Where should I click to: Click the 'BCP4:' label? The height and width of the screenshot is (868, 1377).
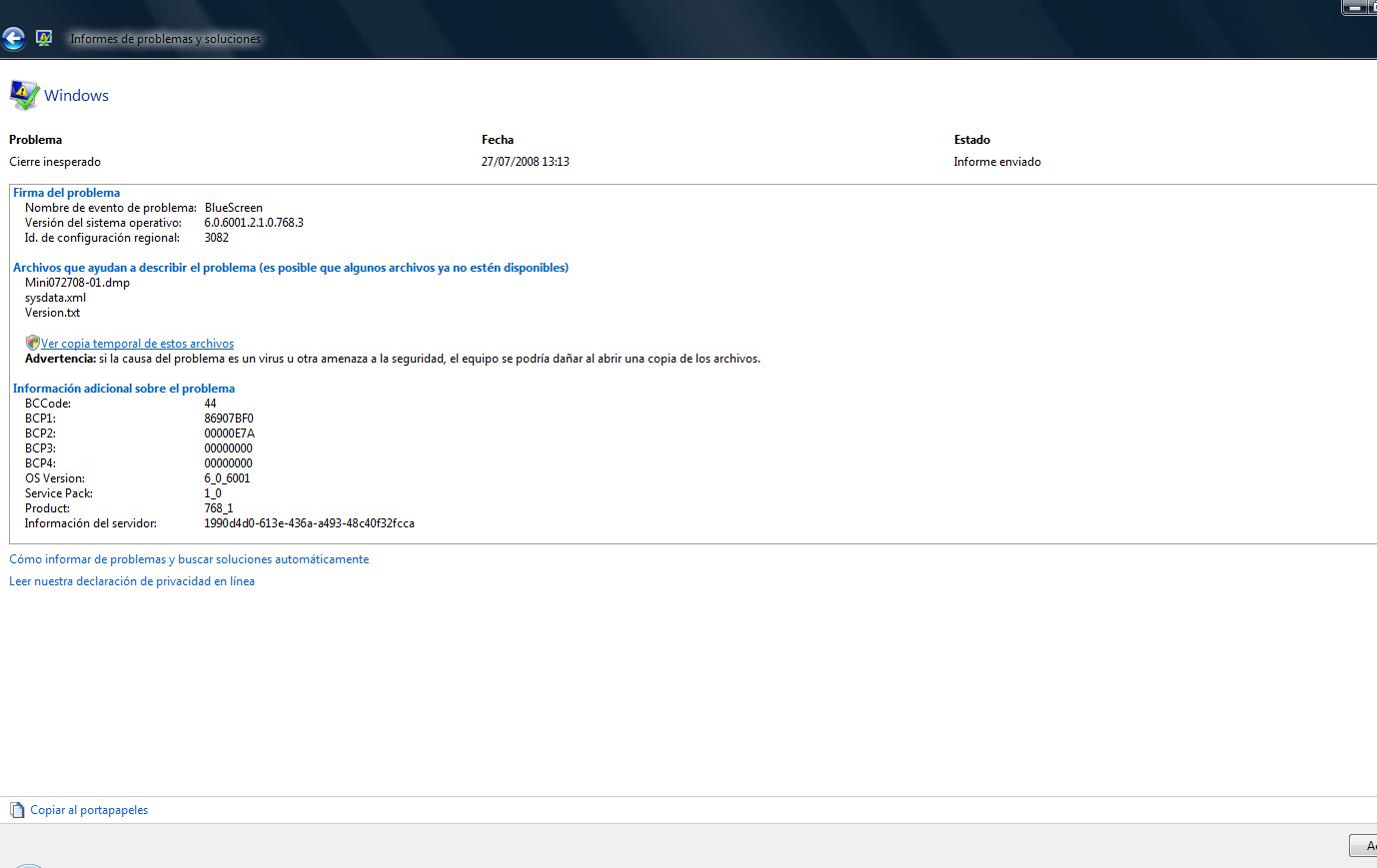click(x=40, y=463)
